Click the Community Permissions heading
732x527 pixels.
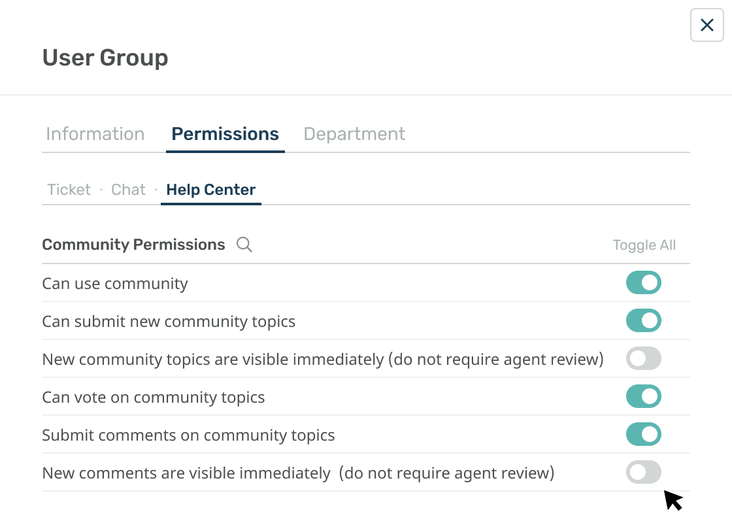click(x=133, y=245)
